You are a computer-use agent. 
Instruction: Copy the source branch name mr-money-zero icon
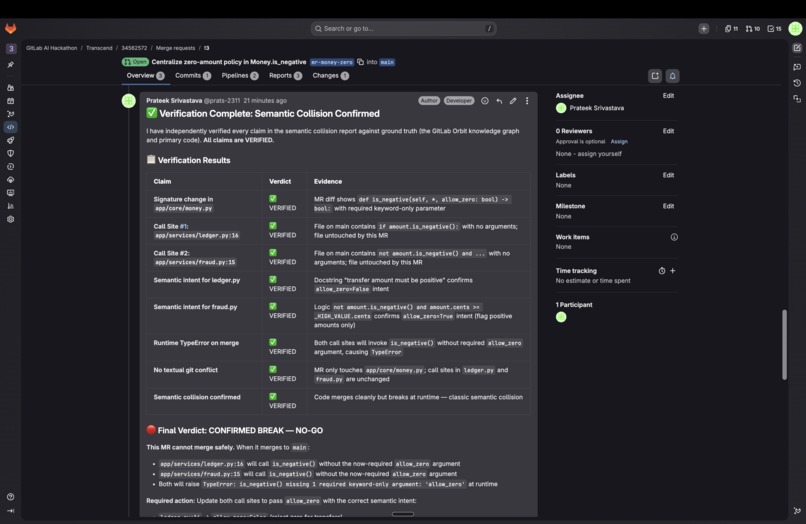click(360, 62)
